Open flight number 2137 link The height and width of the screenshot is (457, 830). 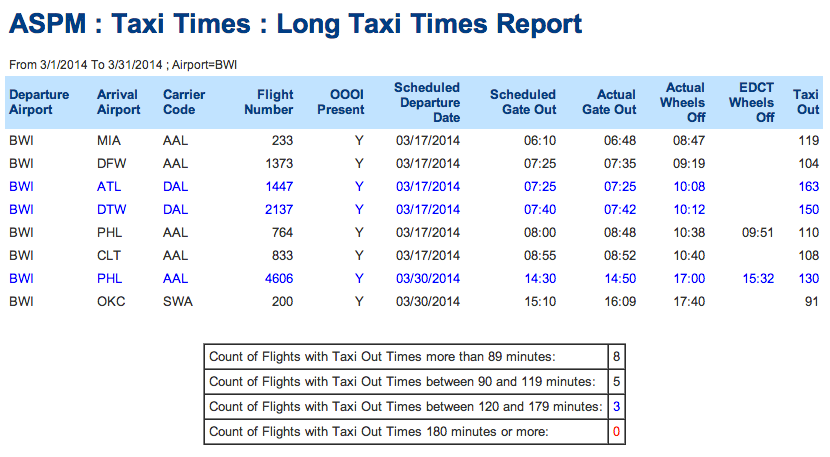pyautogui.click(x=278, y=210)
